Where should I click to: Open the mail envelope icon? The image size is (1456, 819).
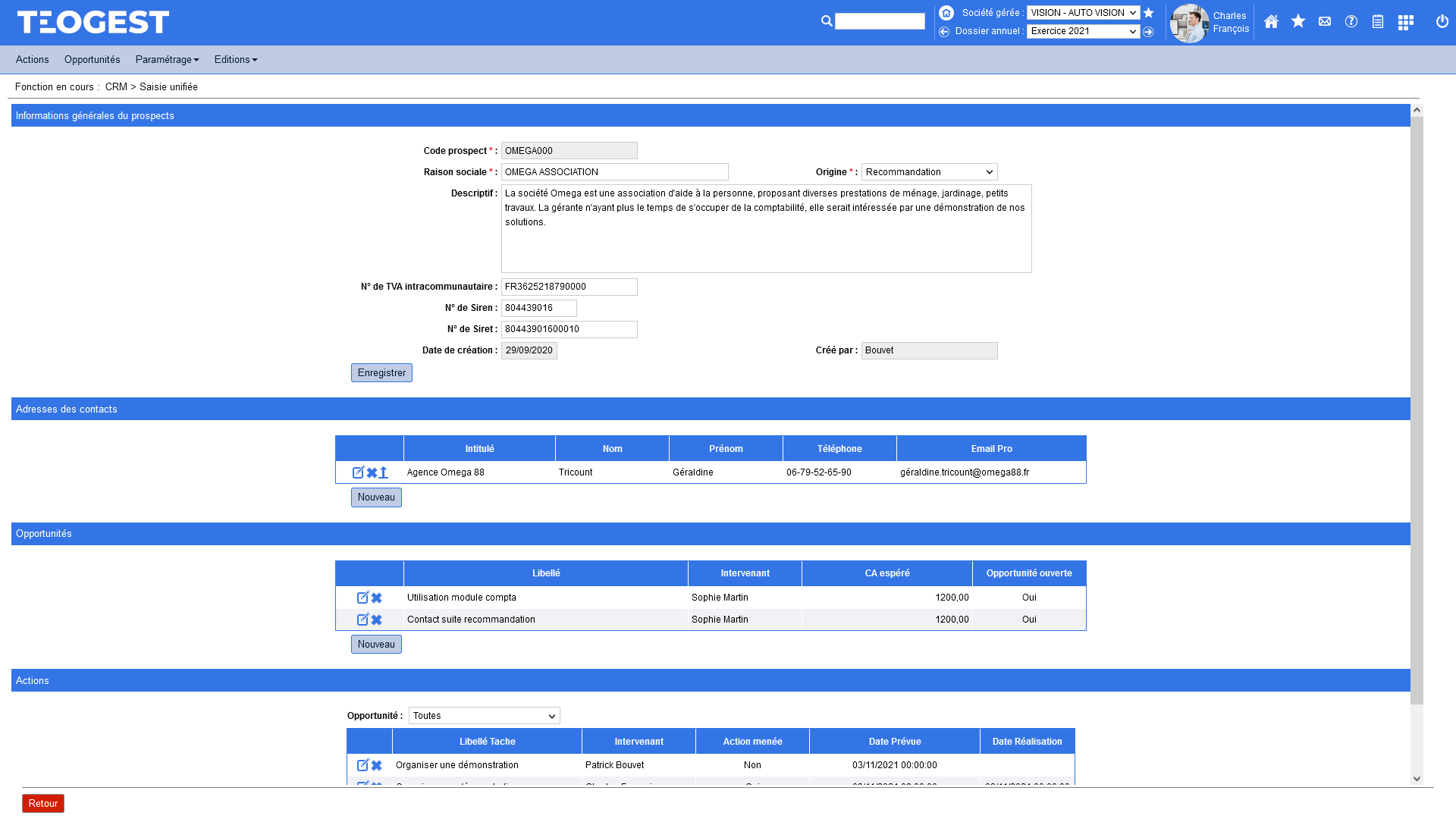1325,22
